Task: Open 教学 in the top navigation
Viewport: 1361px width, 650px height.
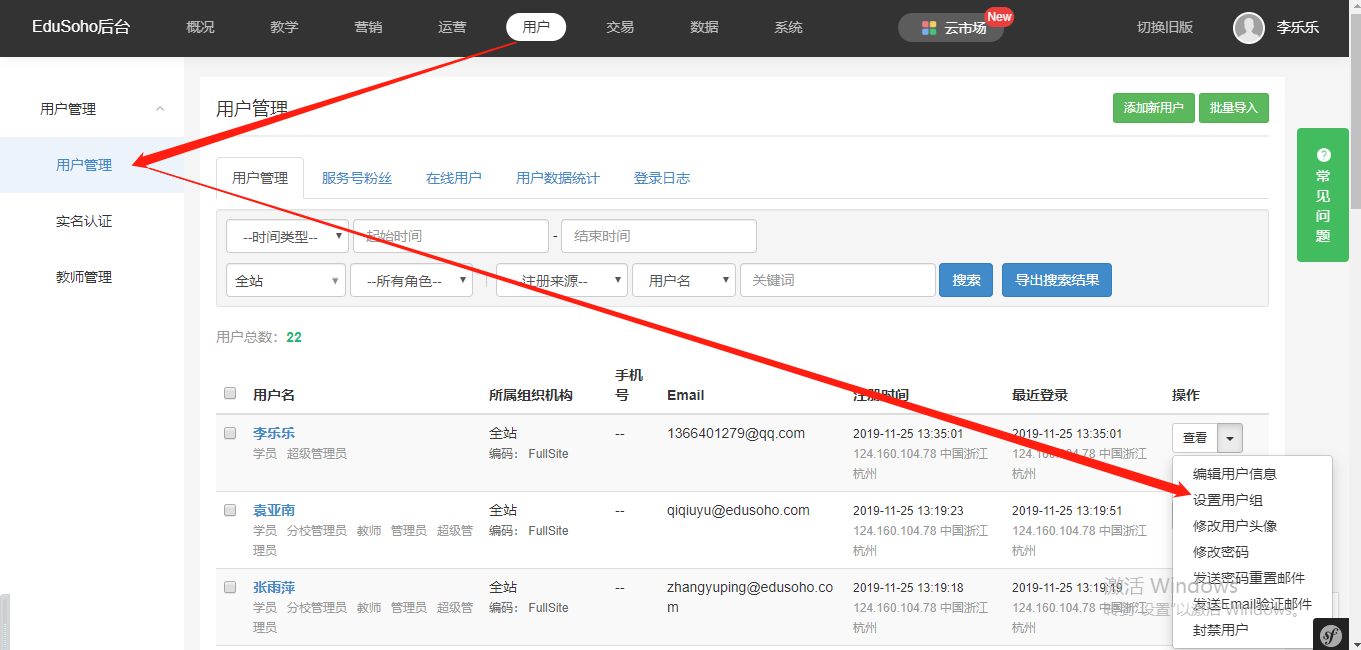Action: coord(284,27)
